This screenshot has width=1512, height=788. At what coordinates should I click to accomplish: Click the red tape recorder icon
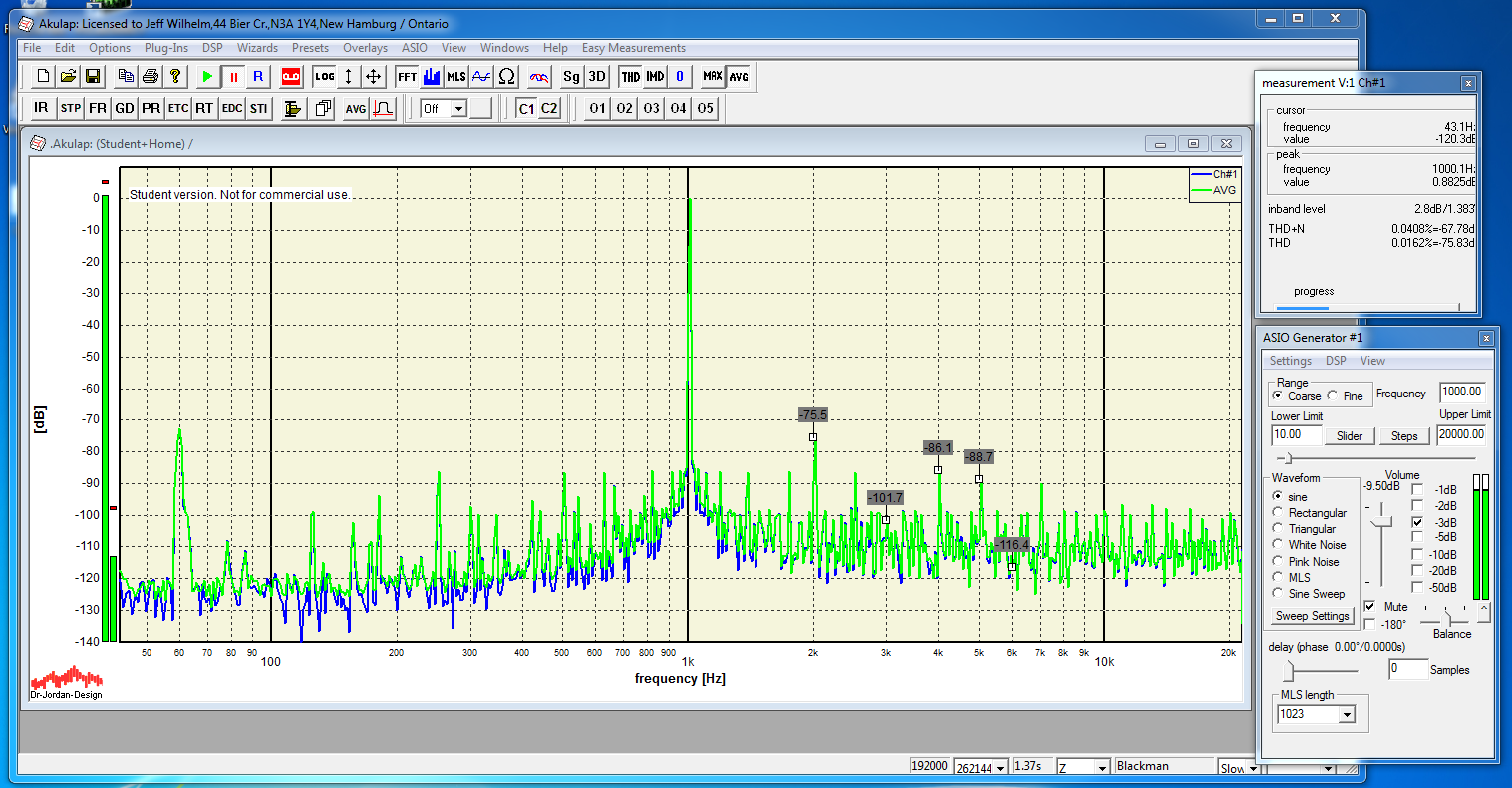(x=291, y=76)
